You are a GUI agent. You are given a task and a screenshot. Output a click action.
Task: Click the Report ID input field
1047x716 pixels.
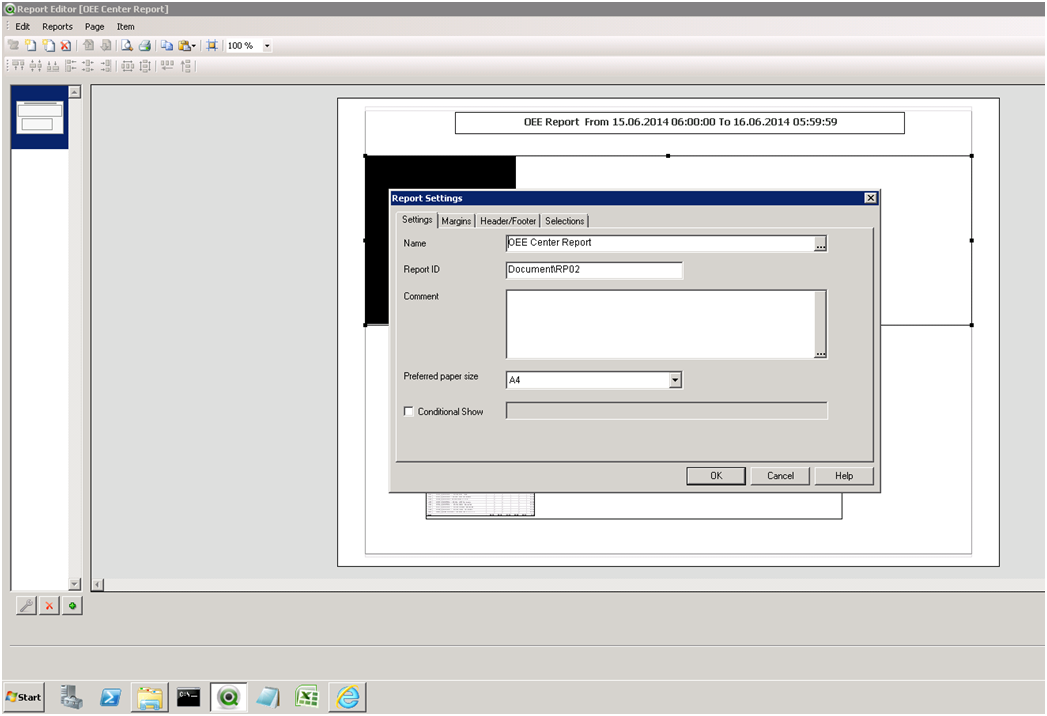(594, 270)
